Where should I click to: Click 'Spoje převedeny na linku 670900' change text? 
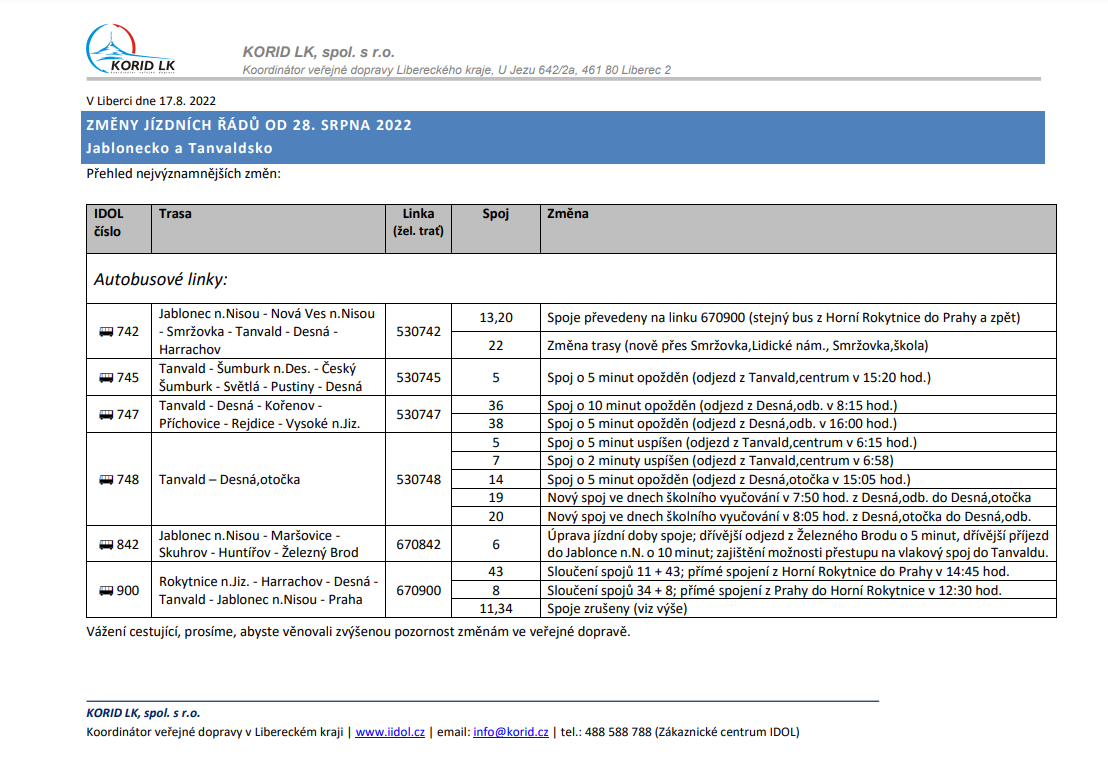(x=784, y=318)
